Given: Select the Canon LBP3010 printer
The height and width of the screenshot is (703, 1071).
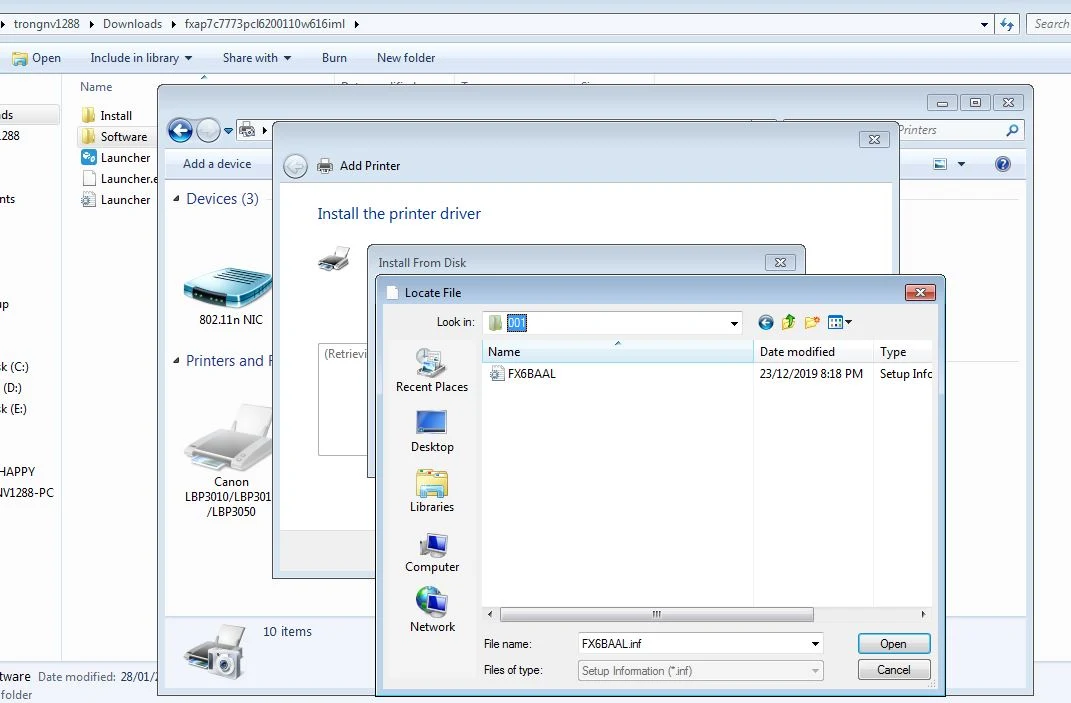Looking at the screenshot, I should [229, 460].
